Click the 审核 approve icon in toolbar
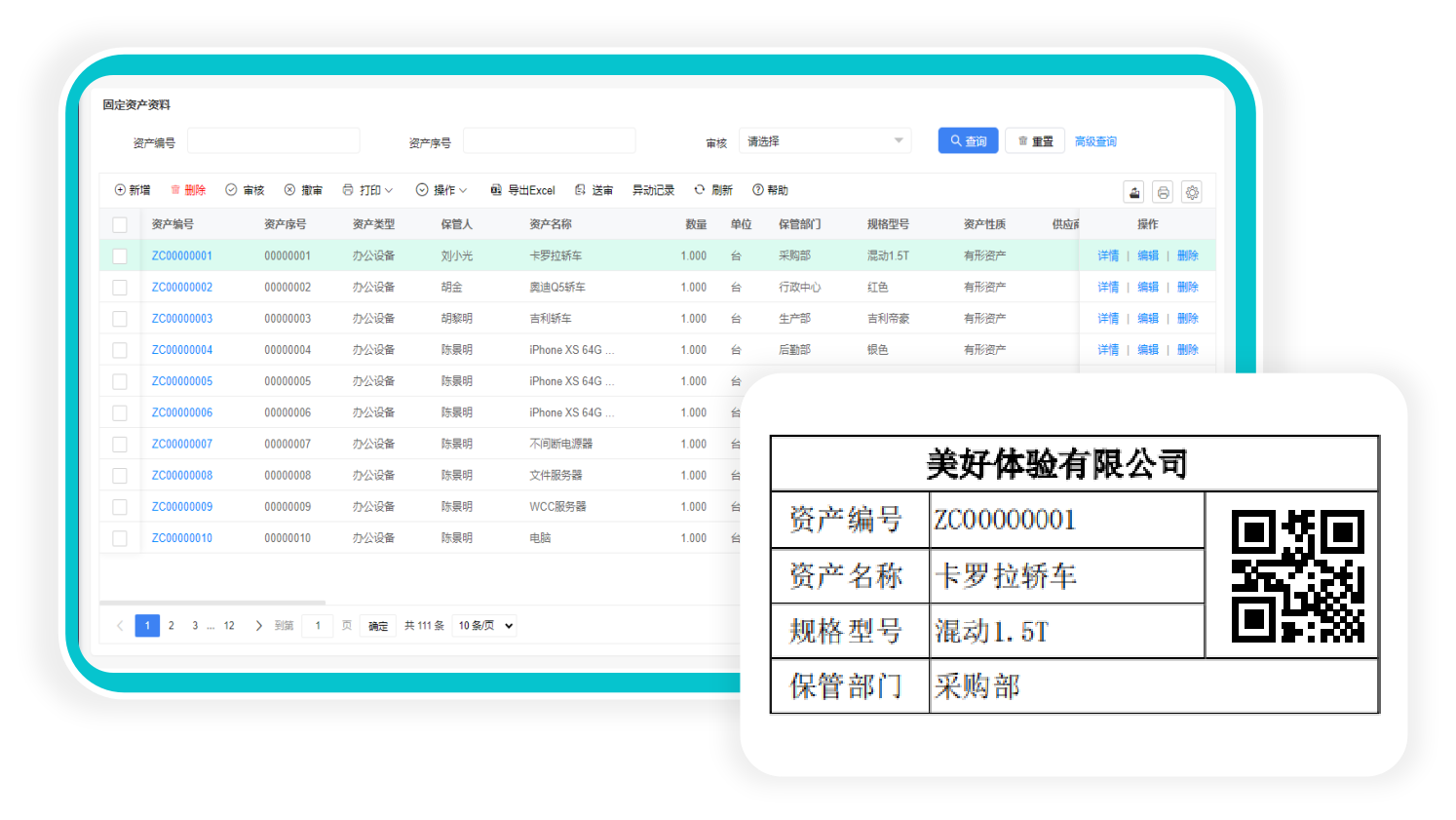The image size is (1456, 820). pyautogui.click(x=232, y=190)
